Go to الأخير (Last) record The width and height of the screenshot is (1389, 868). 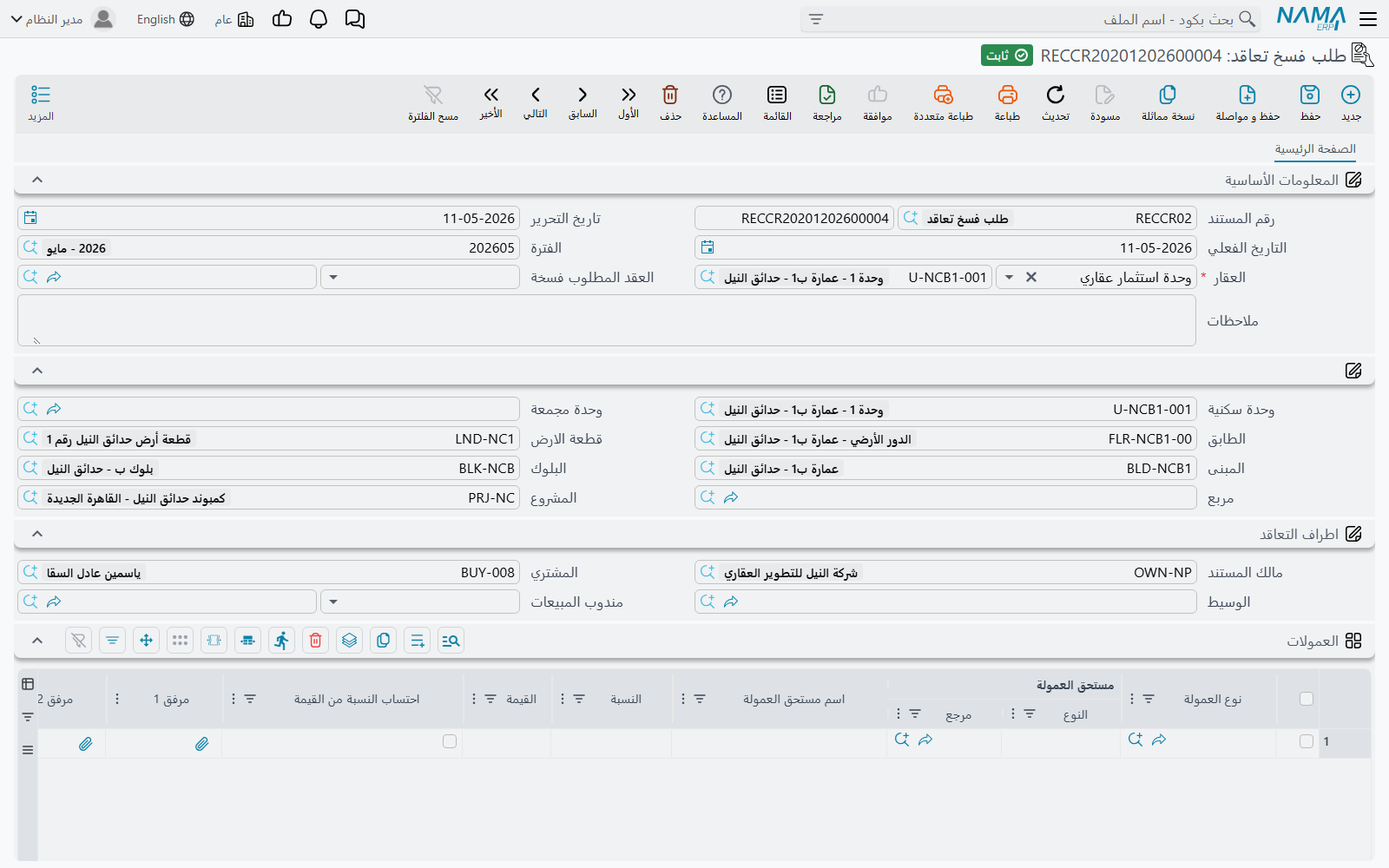(491, 95)
